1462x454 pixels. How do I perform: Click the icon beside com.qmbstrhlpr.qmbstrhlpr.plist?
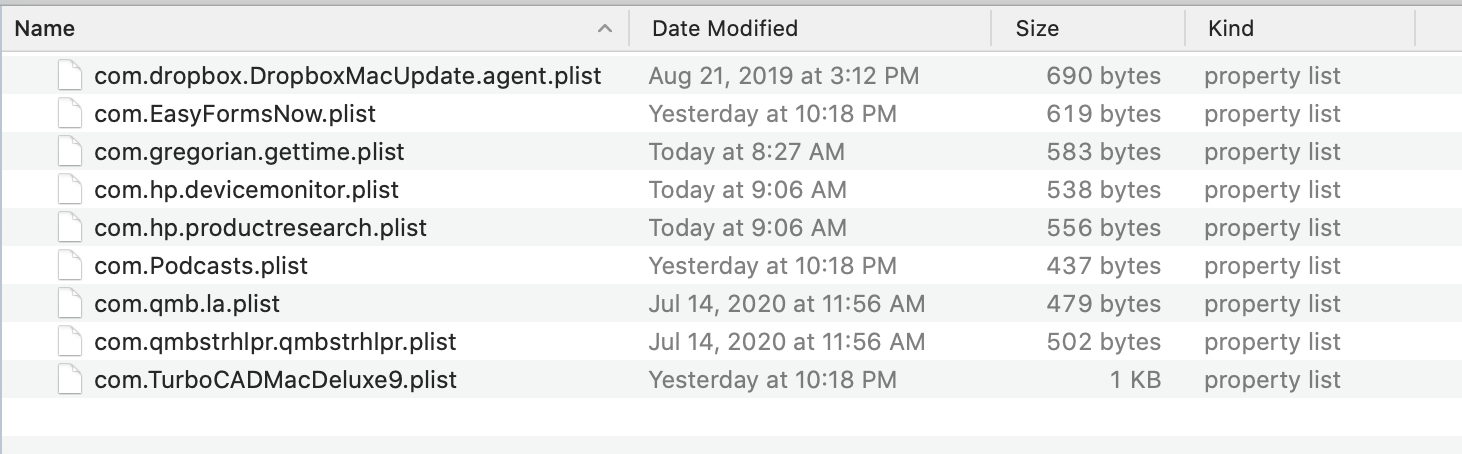[68, 342]
